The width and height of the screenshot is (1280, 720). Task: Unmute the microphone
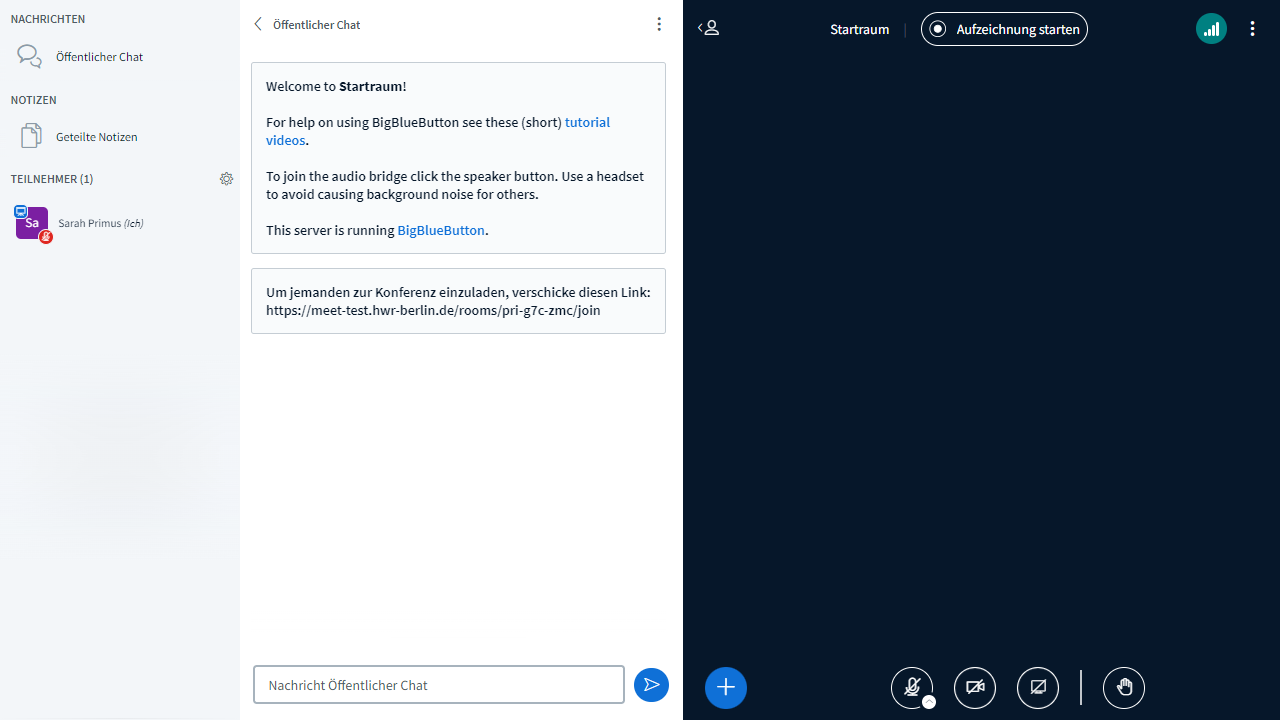(911, 686)
